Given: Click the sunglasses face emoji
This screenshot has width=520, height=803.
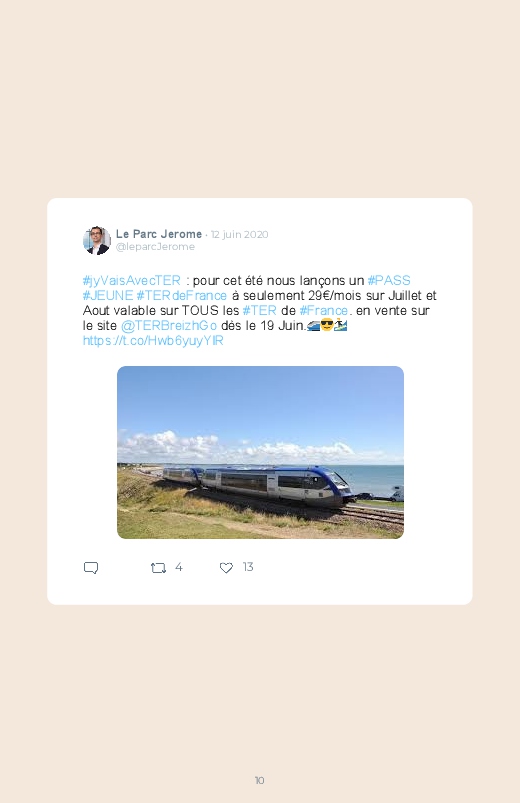Looking at the screenshot, I should (x=327, y=325).
